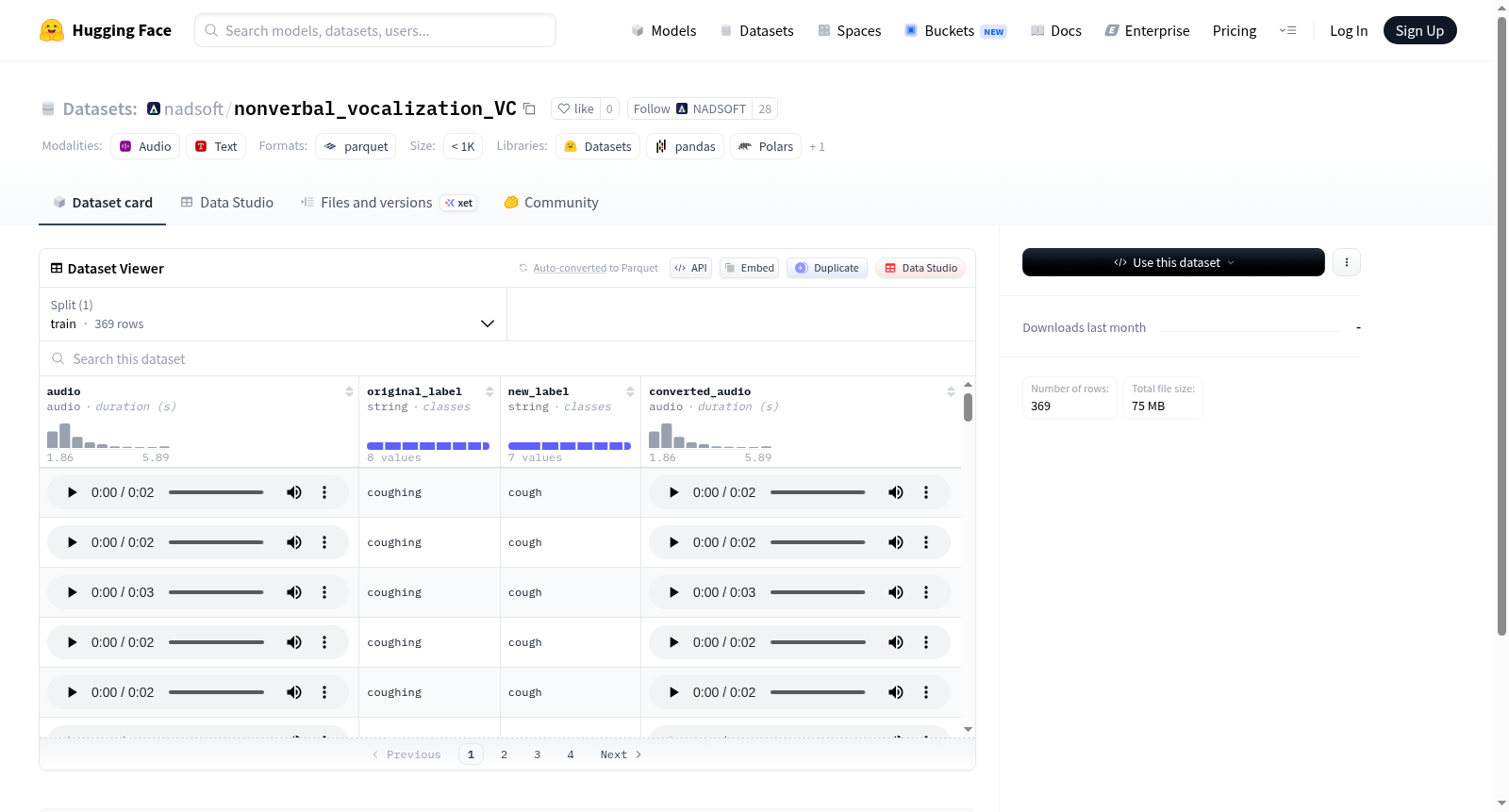Open Buckets in the top navigation
1509x812 pixels.
coord(955,31)
